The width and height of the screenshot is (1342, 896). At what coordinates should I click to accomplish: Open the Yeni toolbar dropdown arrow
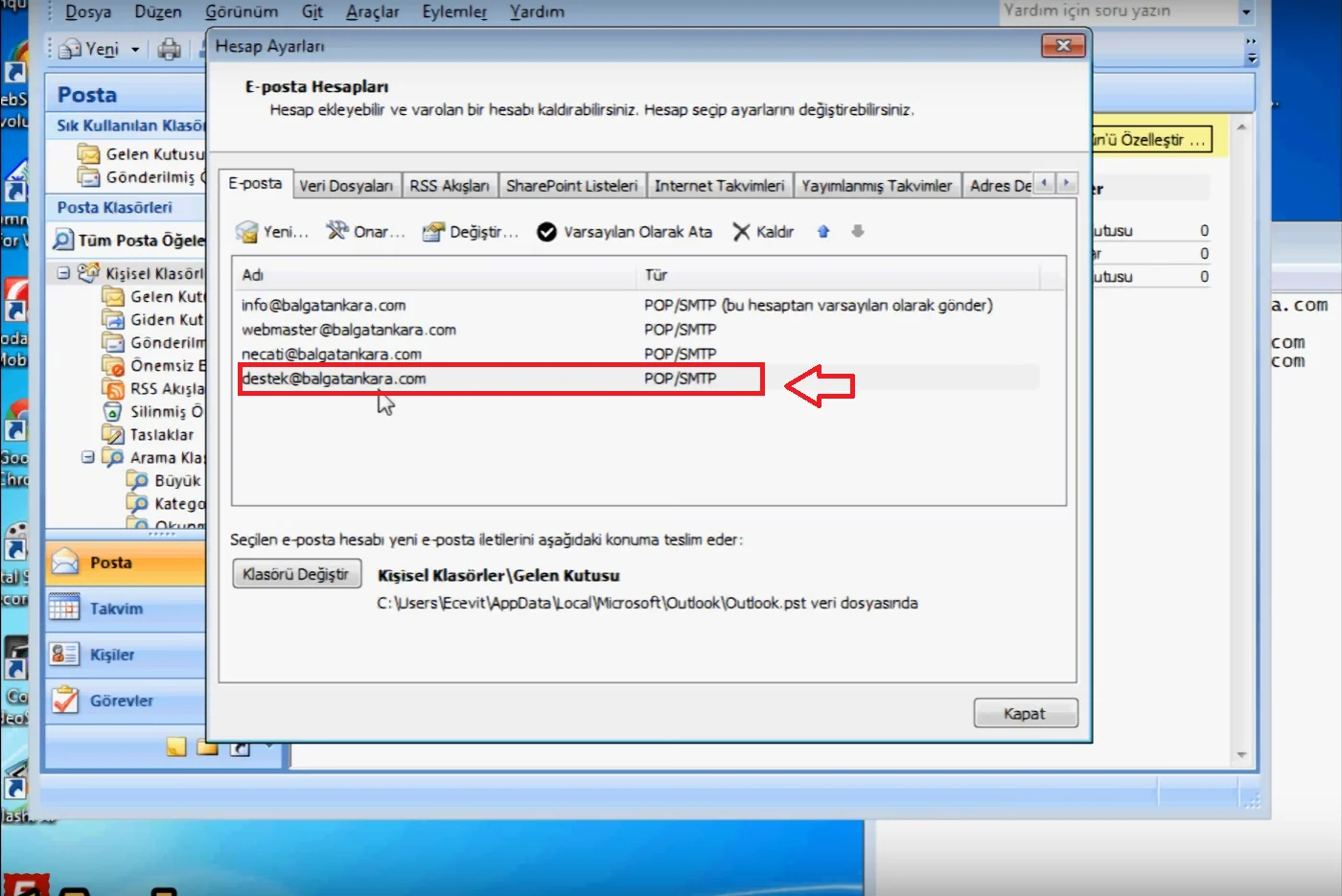pos(135,50)
